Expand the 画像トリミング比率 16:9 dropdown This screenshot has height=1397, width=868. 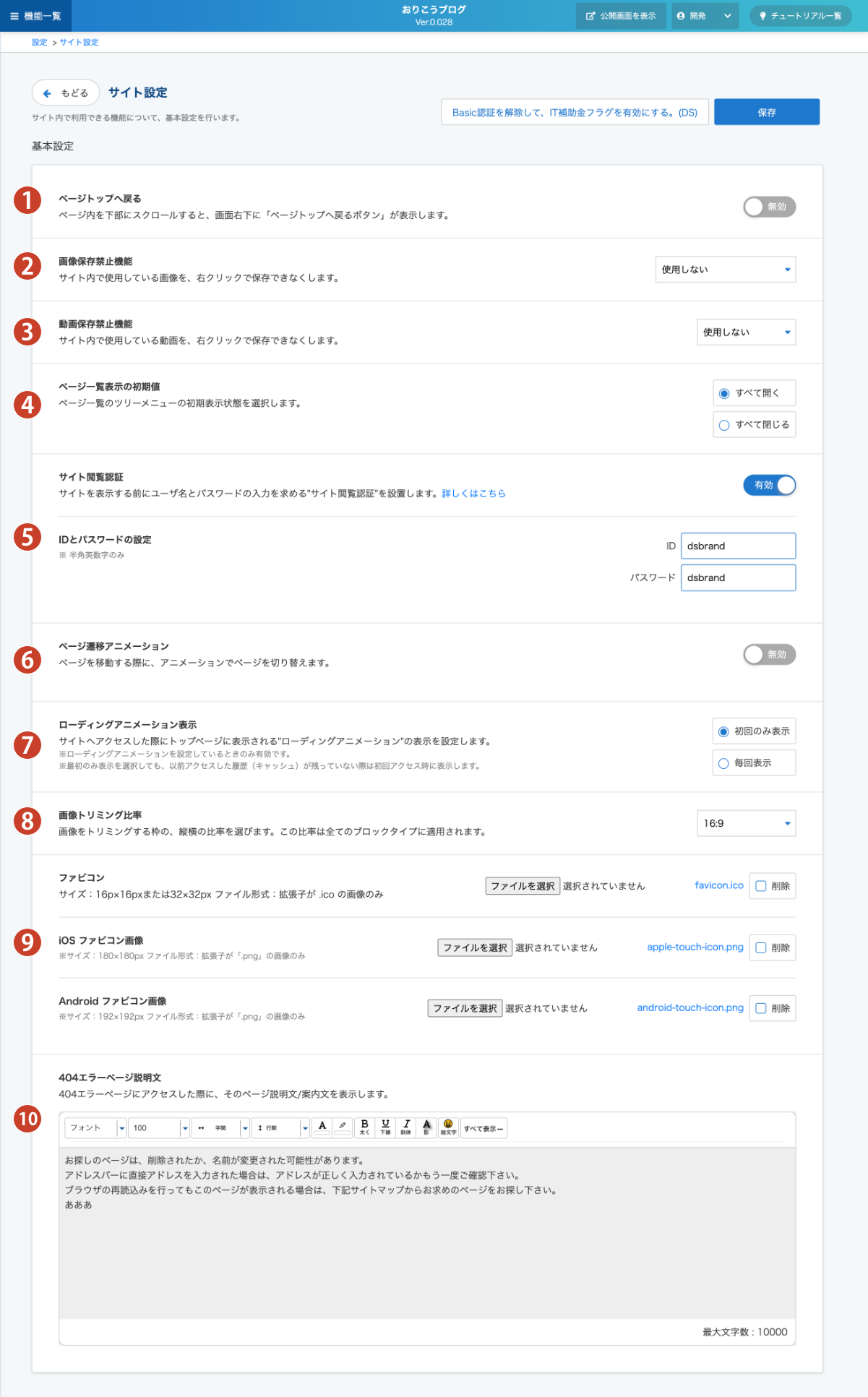coord(746,823)
